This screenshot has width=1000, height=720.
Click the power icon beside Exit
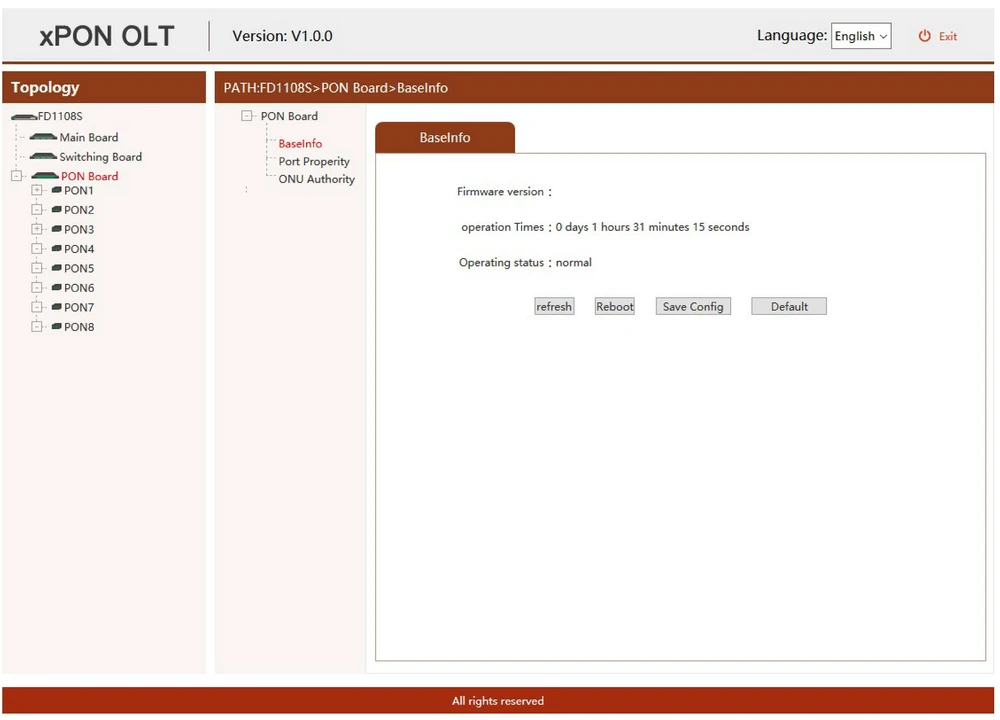(x=925, y=36)
